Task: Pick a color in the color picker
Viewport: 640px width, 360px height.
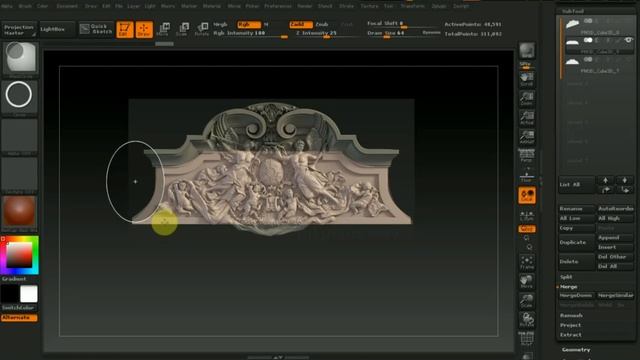Action: point(20,255)
